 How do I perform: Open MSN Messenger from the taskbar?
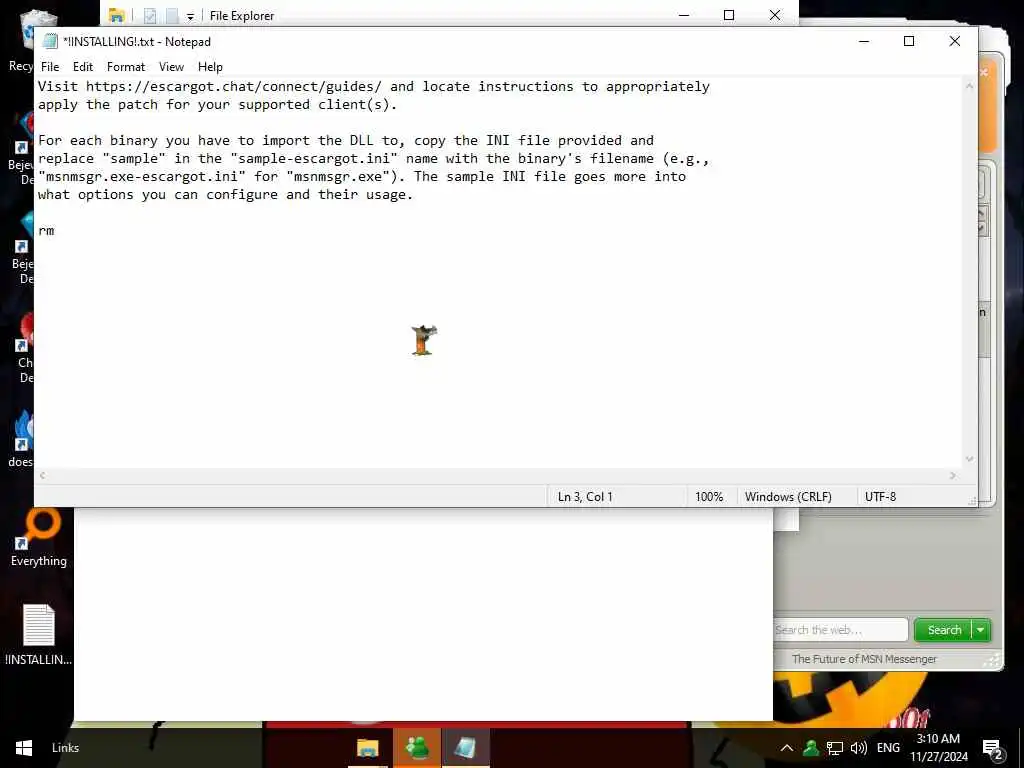[x=417, y=748]
